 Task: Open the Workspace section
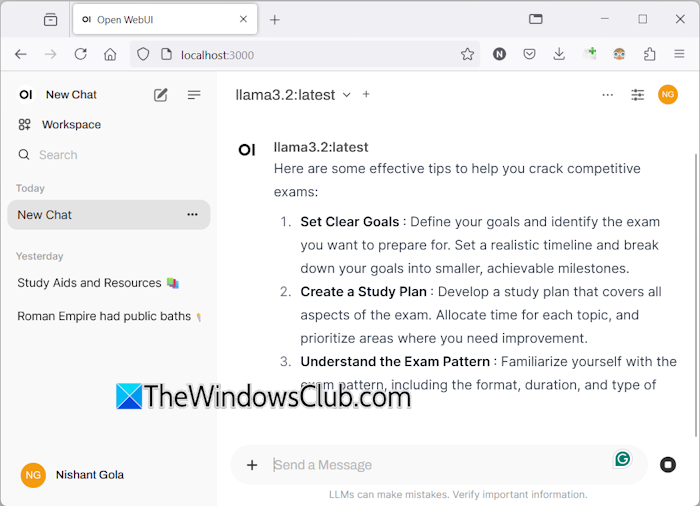tap(59, 125)
